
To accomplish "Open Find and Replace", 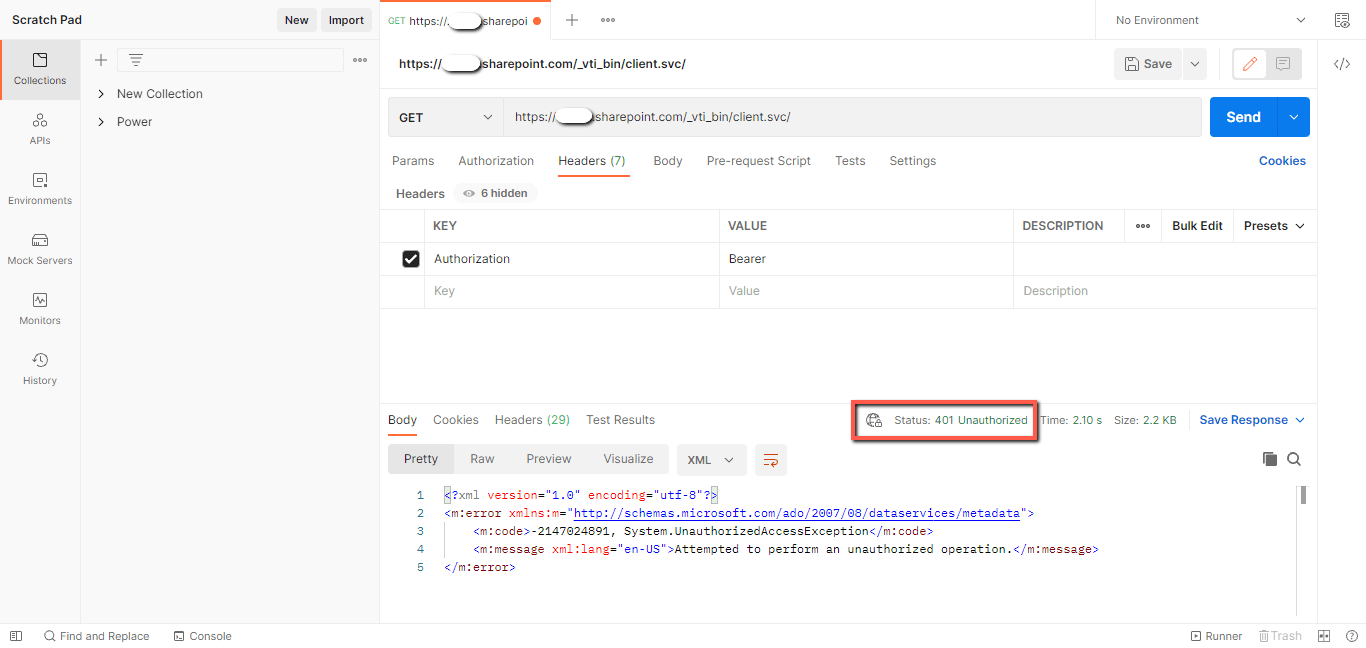I will coord(96,636).
